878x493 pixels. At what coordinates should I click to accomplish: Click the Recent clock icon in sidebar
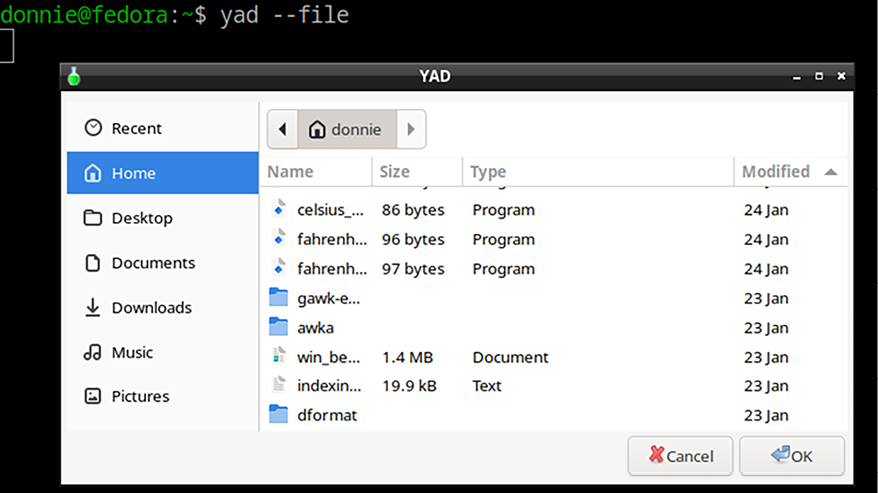pyautogui.click(x=93, y=128)
